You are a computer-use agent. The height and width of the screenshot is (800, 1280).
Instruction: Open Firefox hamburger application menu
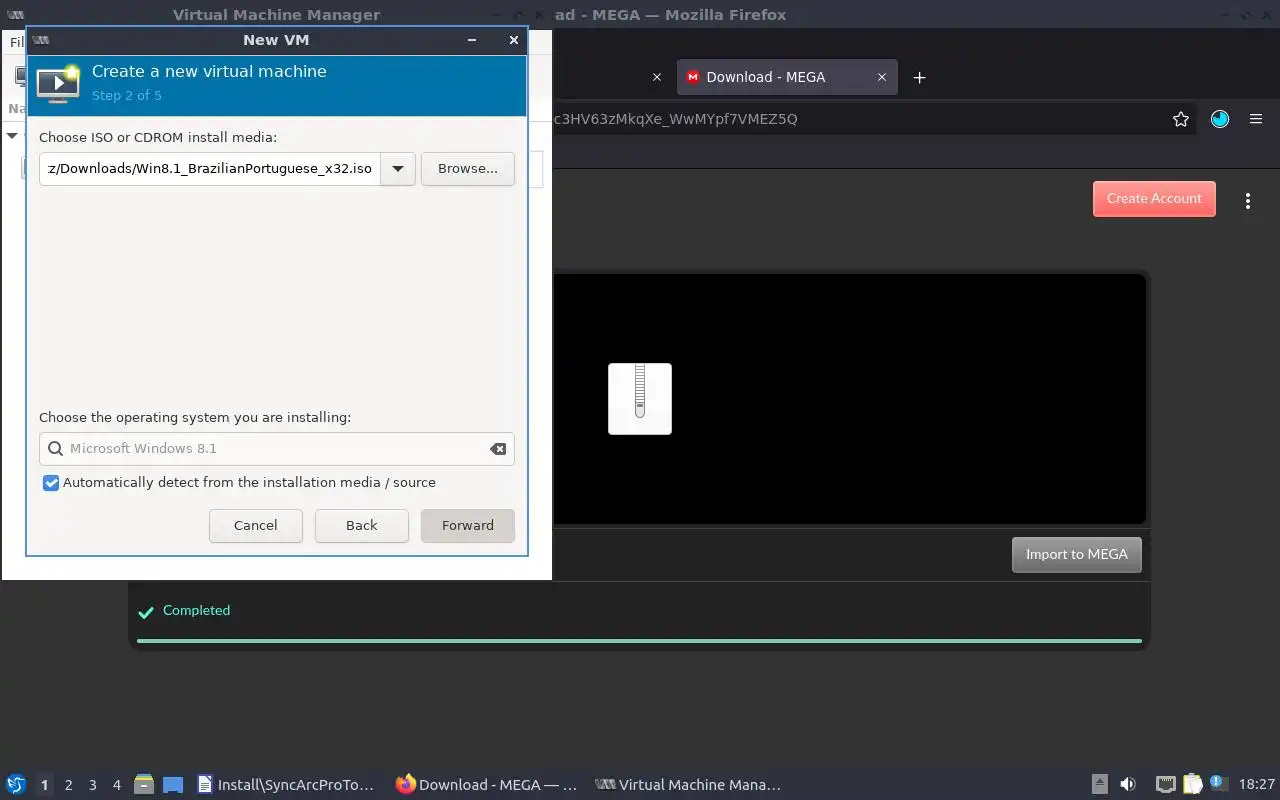(1256, 119)
